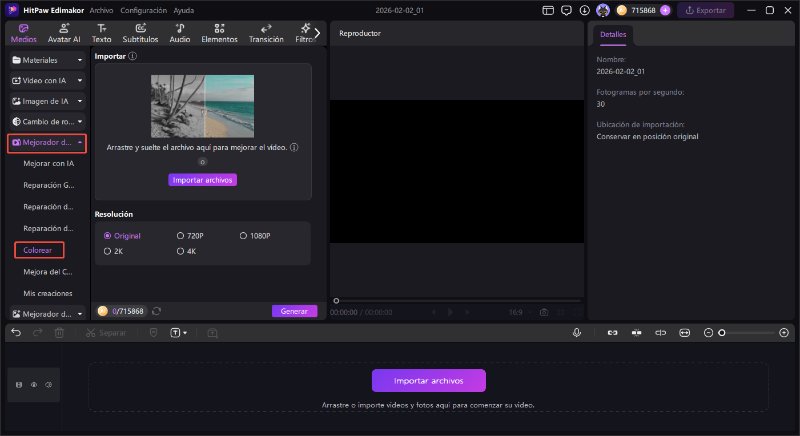Screen dimensions: 800x436
Task: Click the Generar button
Action: point(294,311)
